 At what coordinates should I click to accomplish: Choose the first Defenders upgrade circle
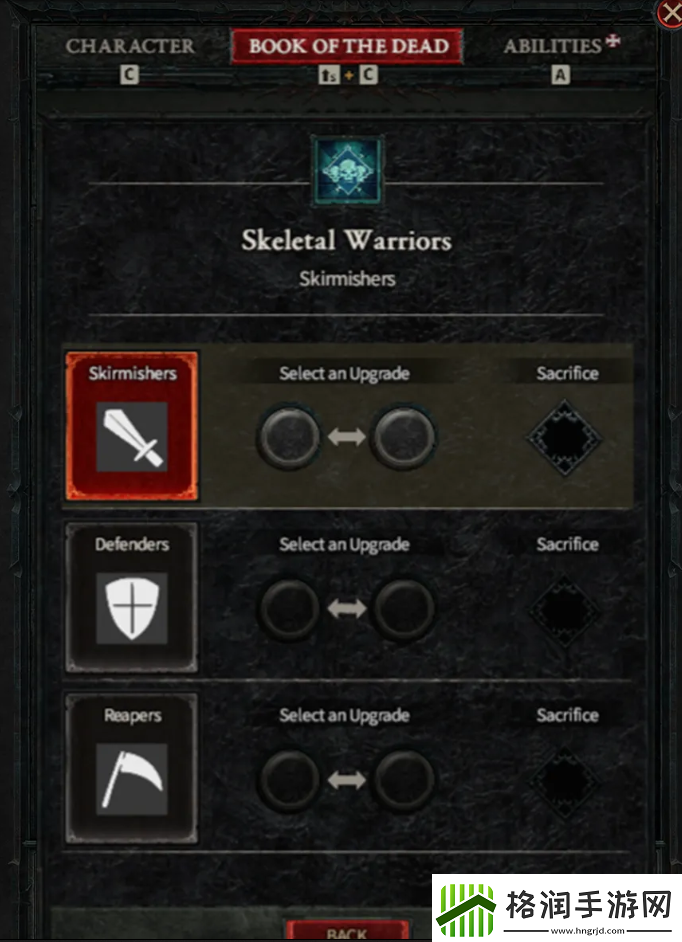[x=289, y=609]
